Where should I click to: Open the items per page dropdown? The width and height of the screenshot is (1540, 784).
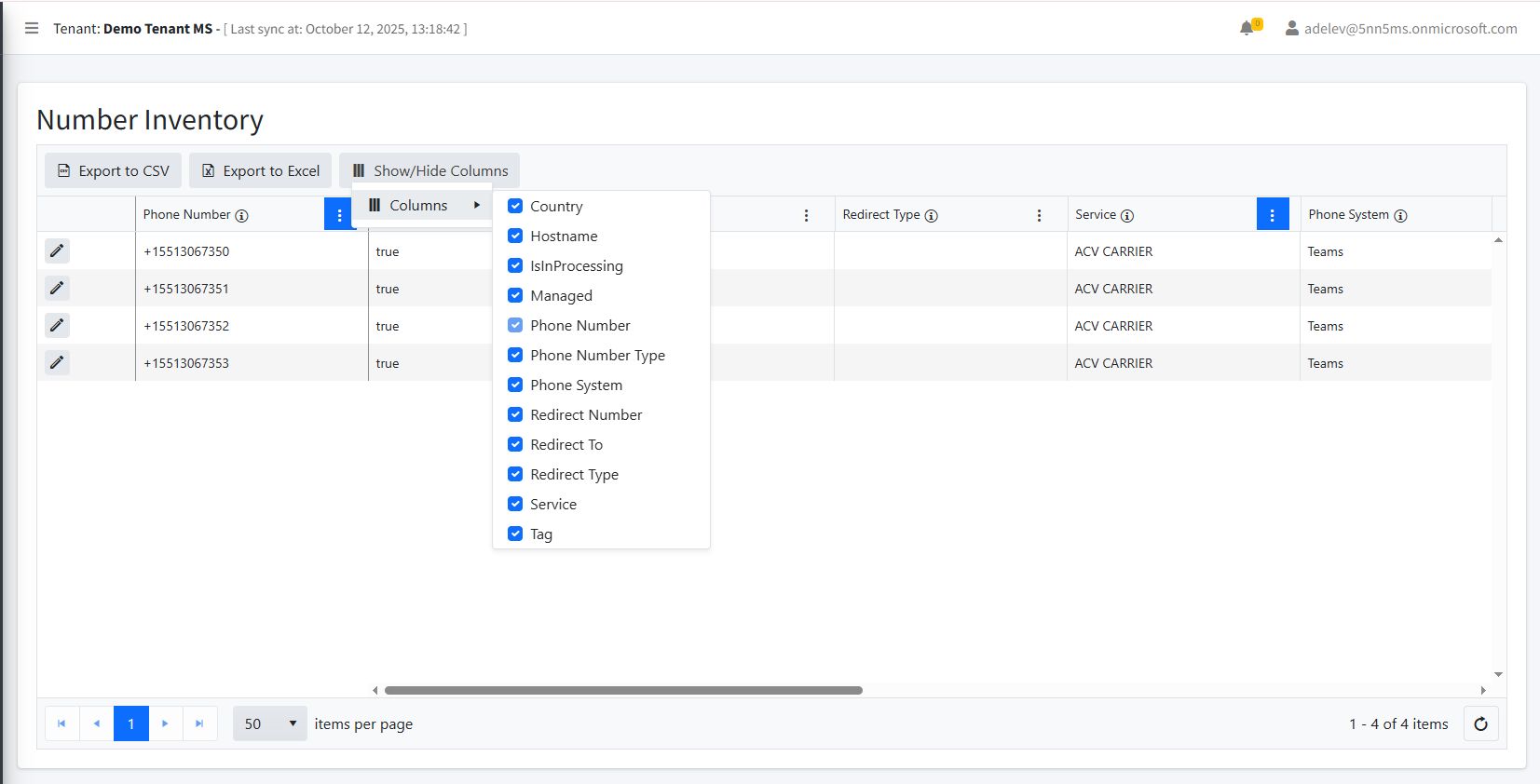[269, 723]
